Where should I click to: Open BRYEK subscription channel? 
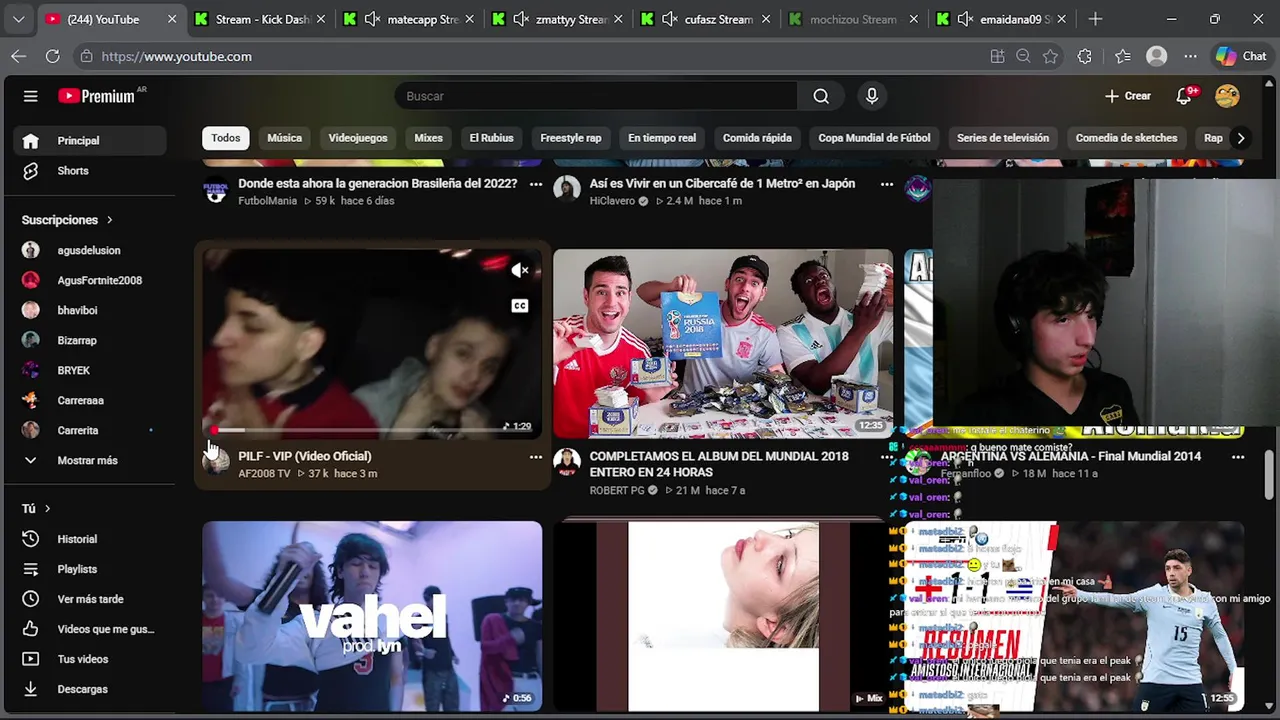click(90, 371)
